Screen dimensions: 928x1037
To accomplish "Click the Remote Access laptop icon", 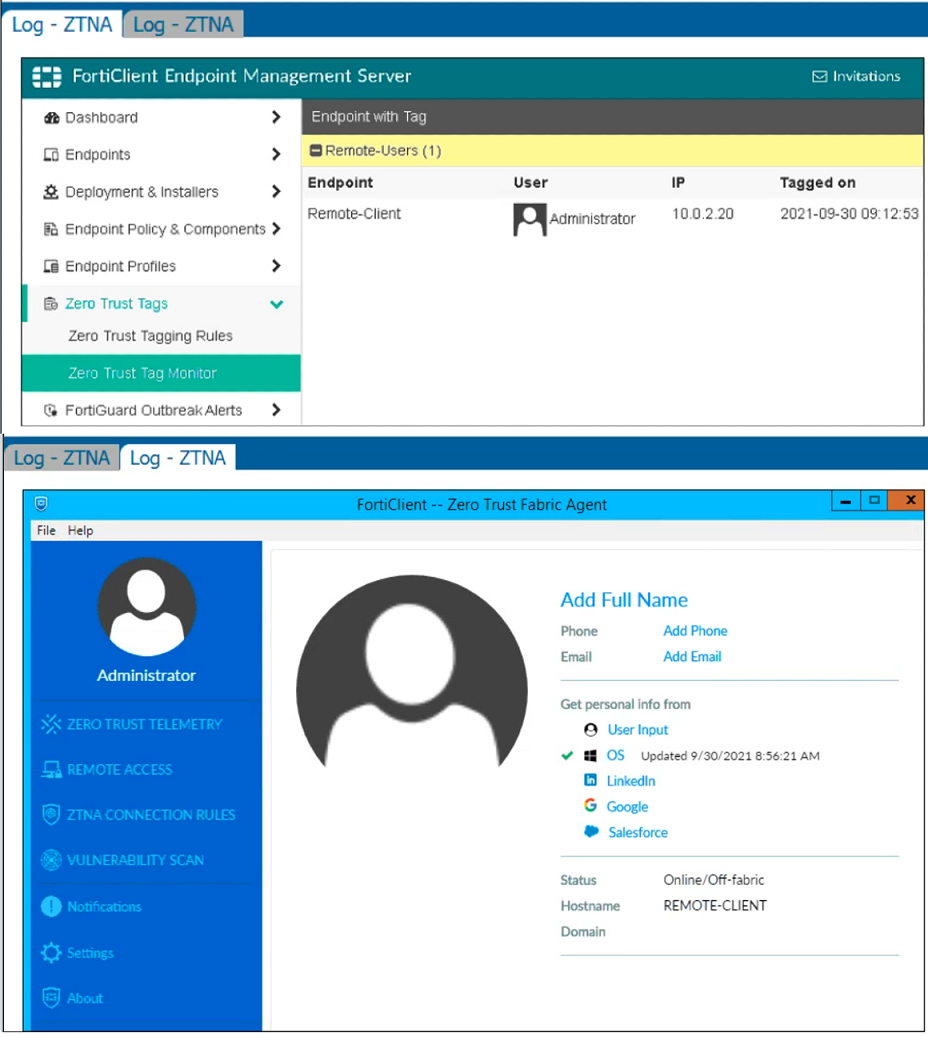I will tap(51, 770).
